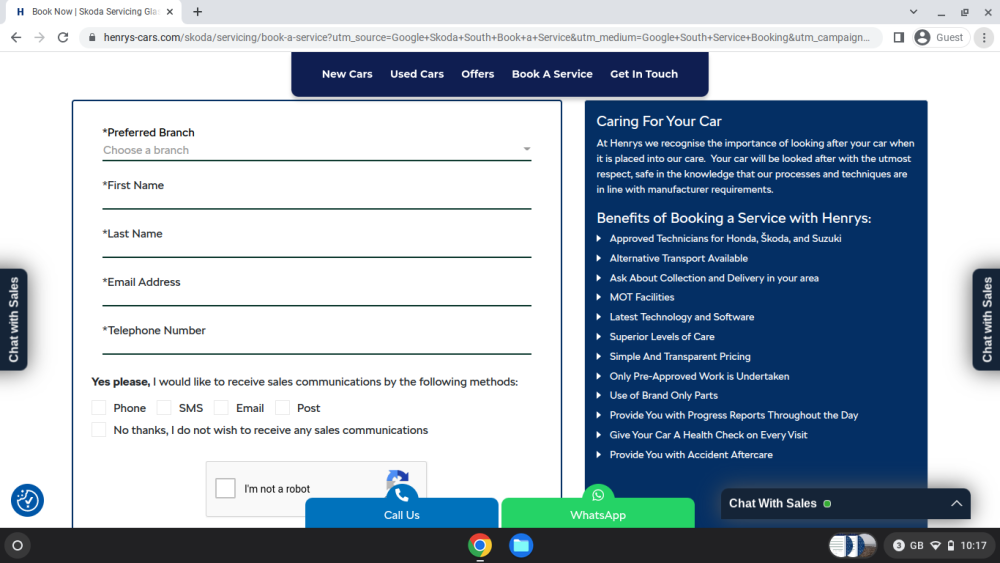The width and height of the screenshot is (1000, 563).
Task: Open the Get In Touch menu
Action: click(x=644, y=74)
